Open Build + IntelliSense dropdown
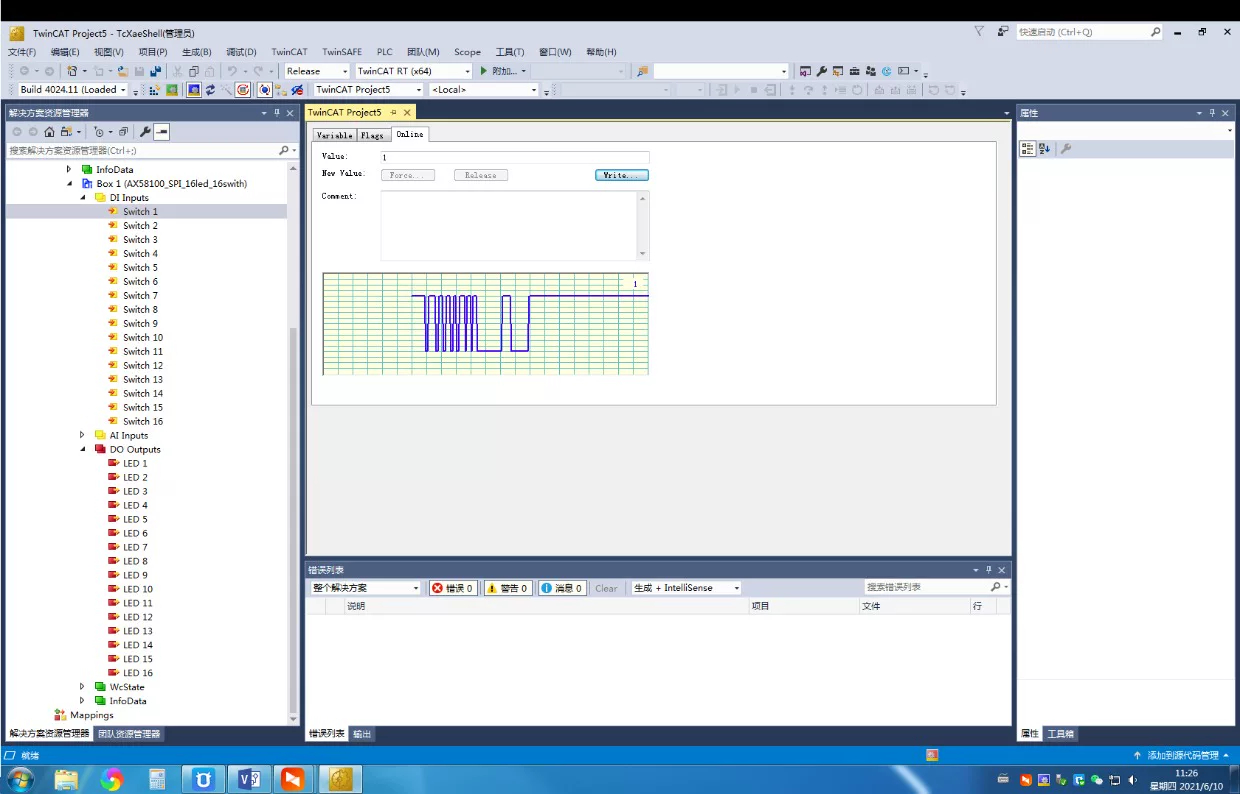Image resolution: width=1240 pixels, height=794 pixels. click(686, 588)
